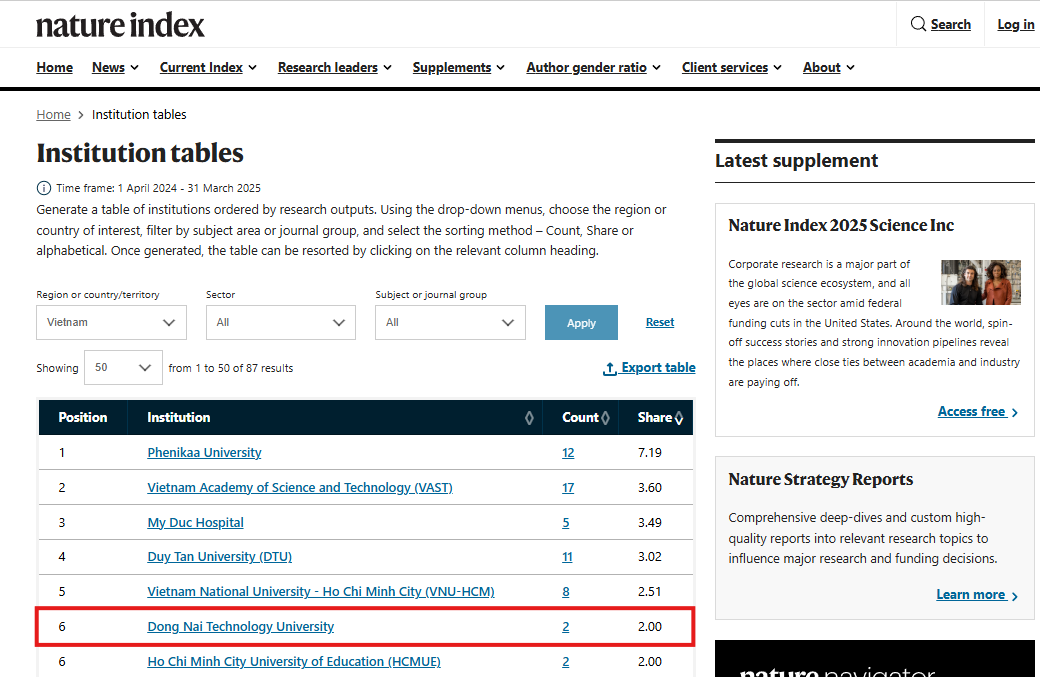Click Share value 3.49
Viewport: 1040px width, 677px height.
pyautogui.click(x=650, y=523)
